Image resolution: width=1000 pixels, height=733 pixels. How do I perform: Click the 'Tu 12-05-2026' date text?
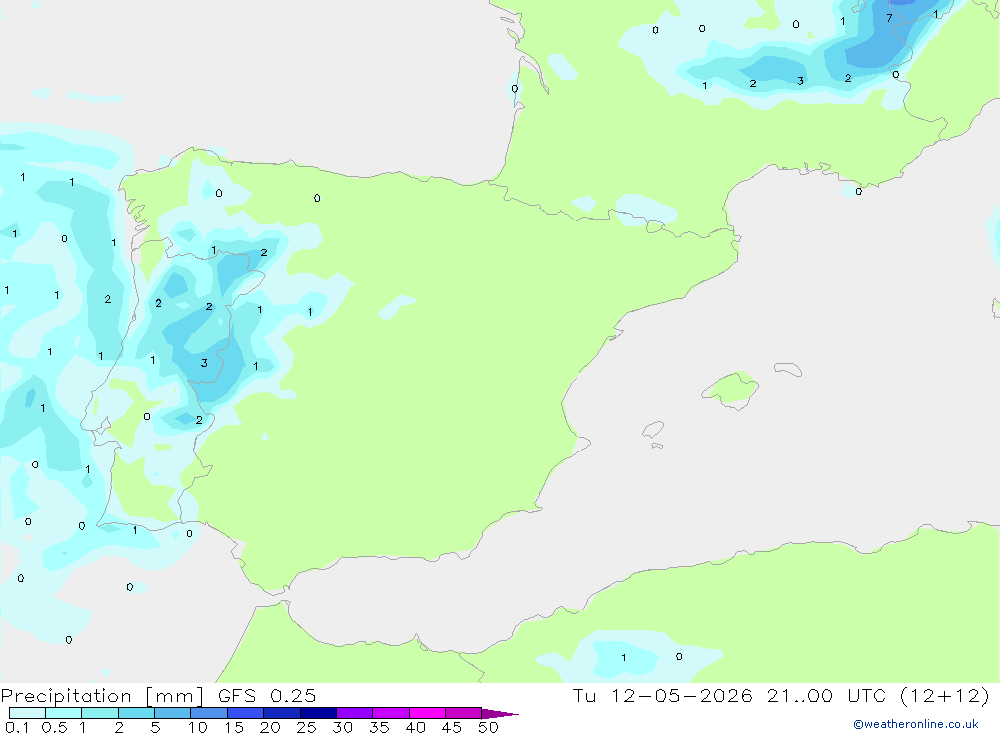[663, 695]
